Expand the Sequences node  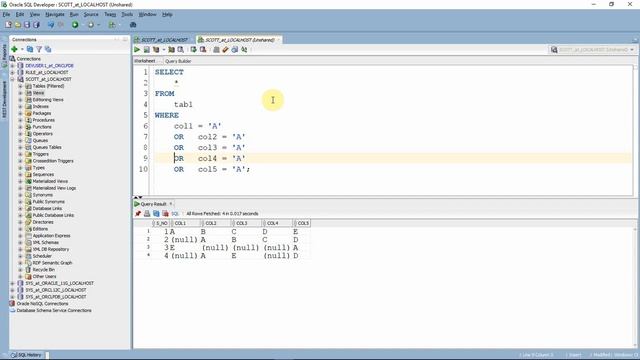point(20,174)
